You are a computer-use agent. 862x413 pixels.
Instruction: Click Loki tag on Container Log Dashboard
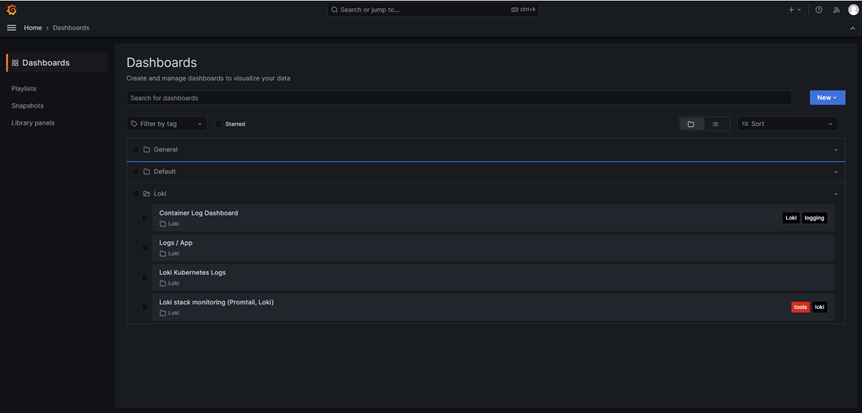pos(791,218)
